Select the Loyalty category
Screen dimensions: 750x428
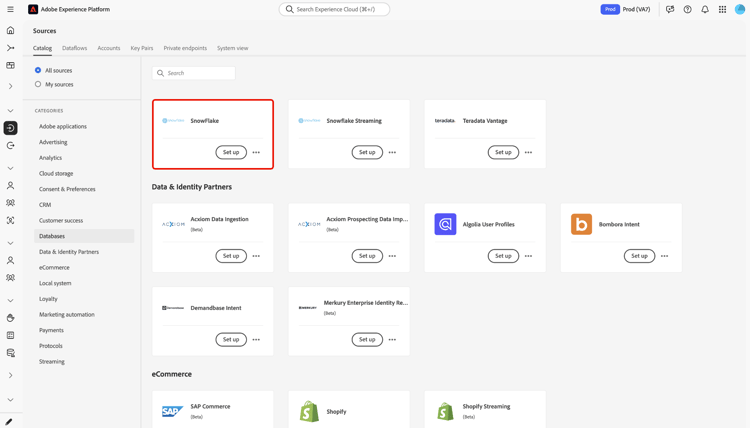click(x=48, y=299)
